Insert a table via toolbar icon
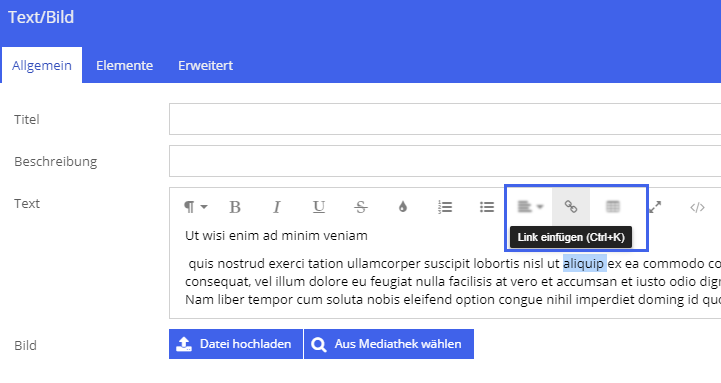Viewport: 721px width, 383px height. [x=612, y=207]
